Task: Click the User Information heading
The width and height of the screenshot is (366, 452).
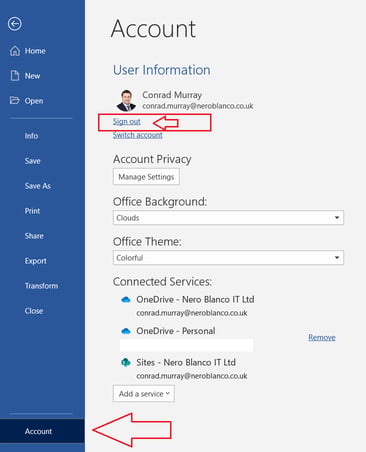Action: [x=162, y=70]
